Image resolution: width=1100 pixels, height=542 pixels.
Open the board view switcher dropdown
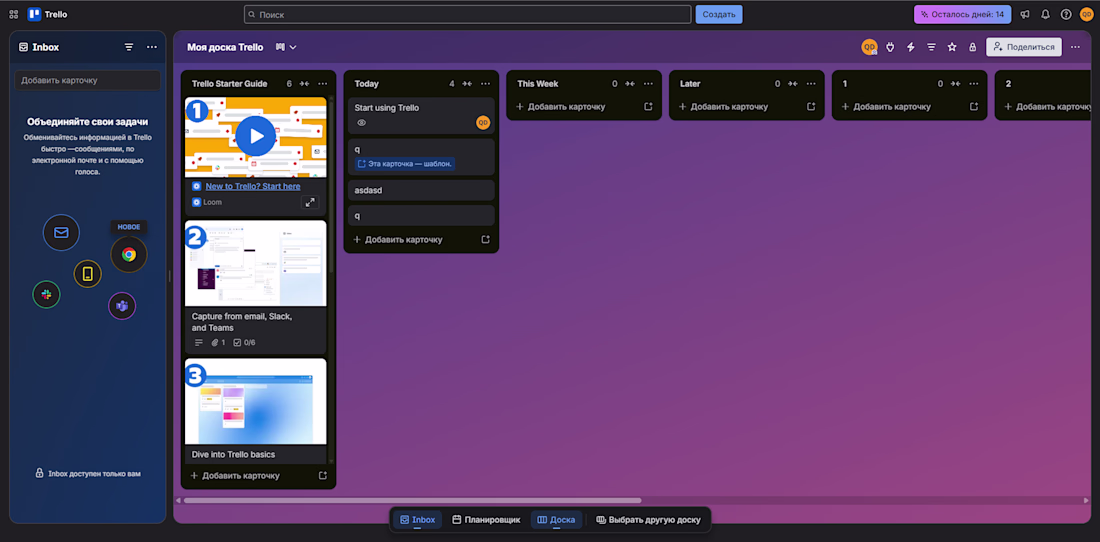tap(286, 47)
